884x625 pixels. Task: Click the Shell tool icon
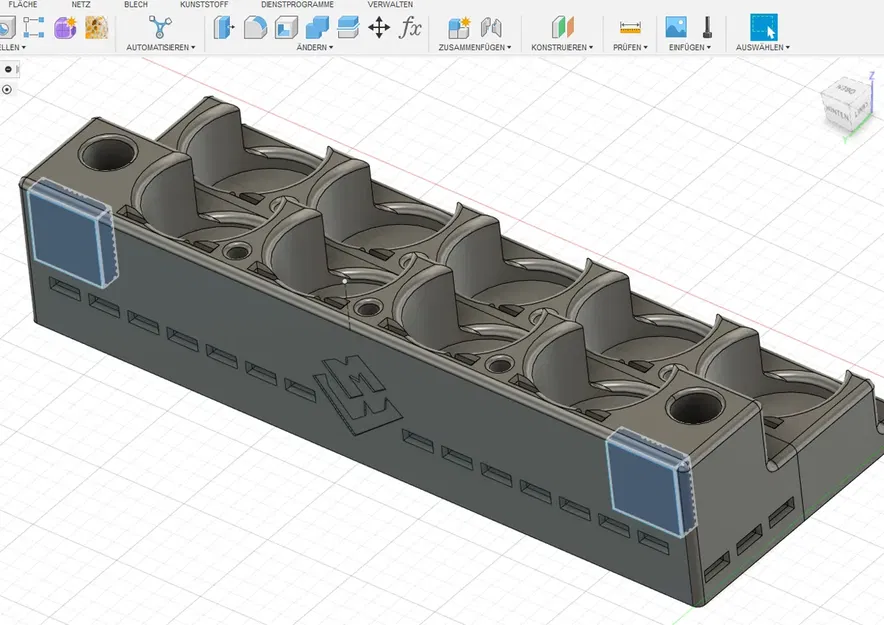pos(286,27)
